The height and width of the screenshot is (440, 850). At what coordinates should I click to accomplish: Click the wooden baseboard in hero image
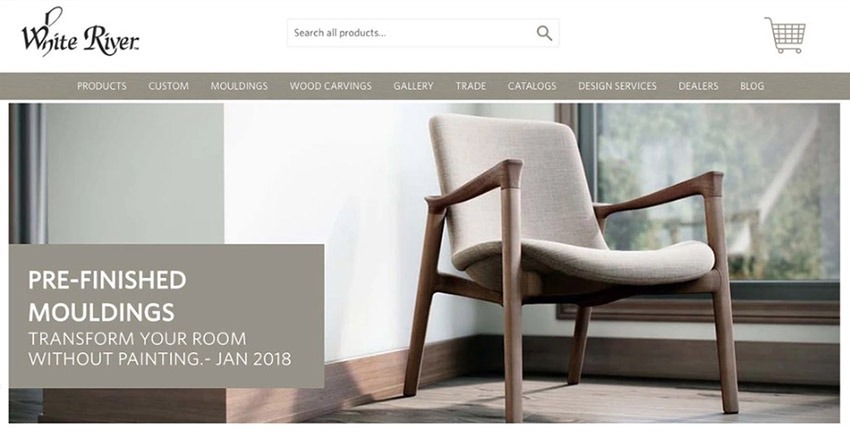click(x=678, y=359)
